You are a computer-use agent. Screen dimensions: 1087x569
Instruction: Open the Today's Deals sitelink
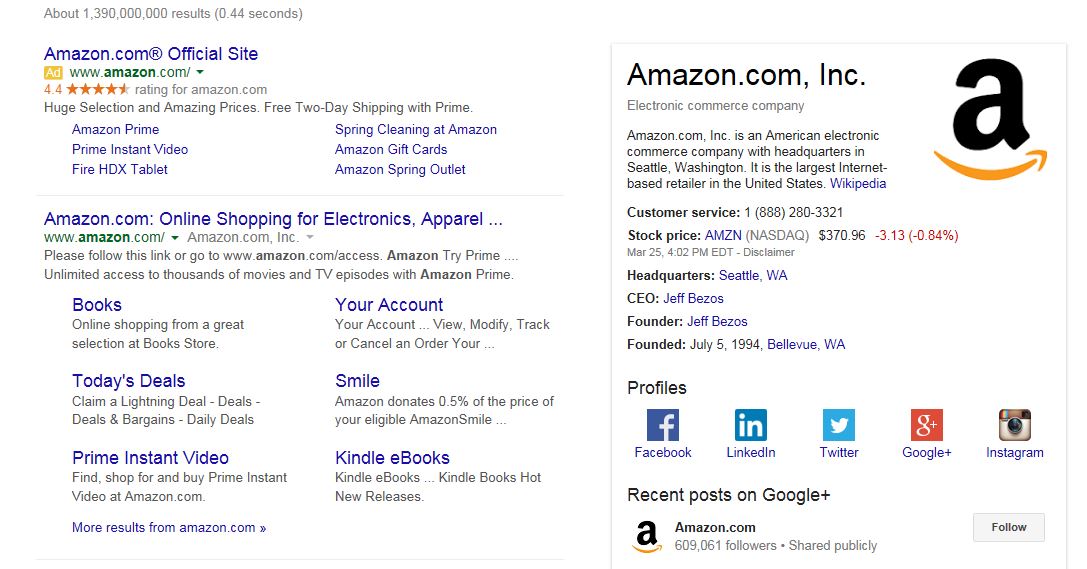[129, 381]
